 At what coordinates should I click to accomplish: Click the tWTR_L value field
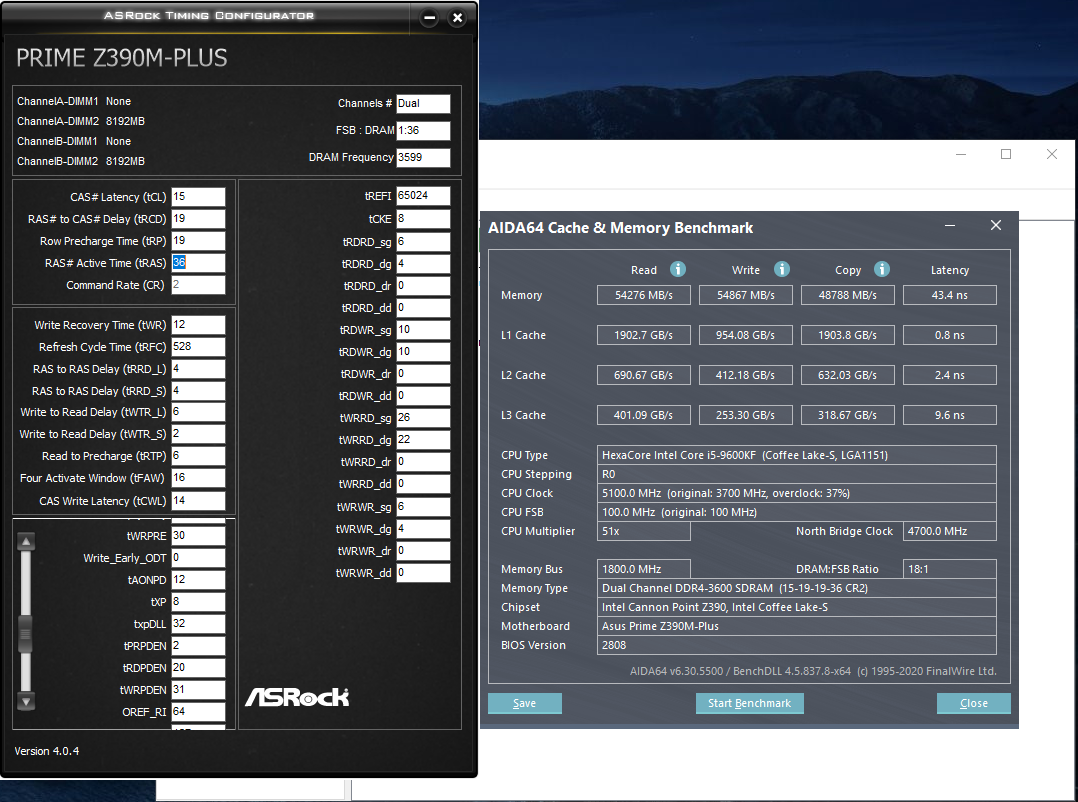point(198,412)
